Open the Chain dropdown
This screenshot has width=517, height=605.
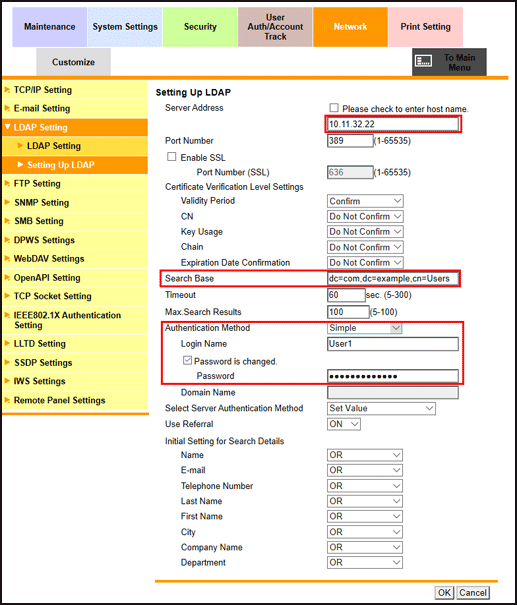(x=365, y=247)
